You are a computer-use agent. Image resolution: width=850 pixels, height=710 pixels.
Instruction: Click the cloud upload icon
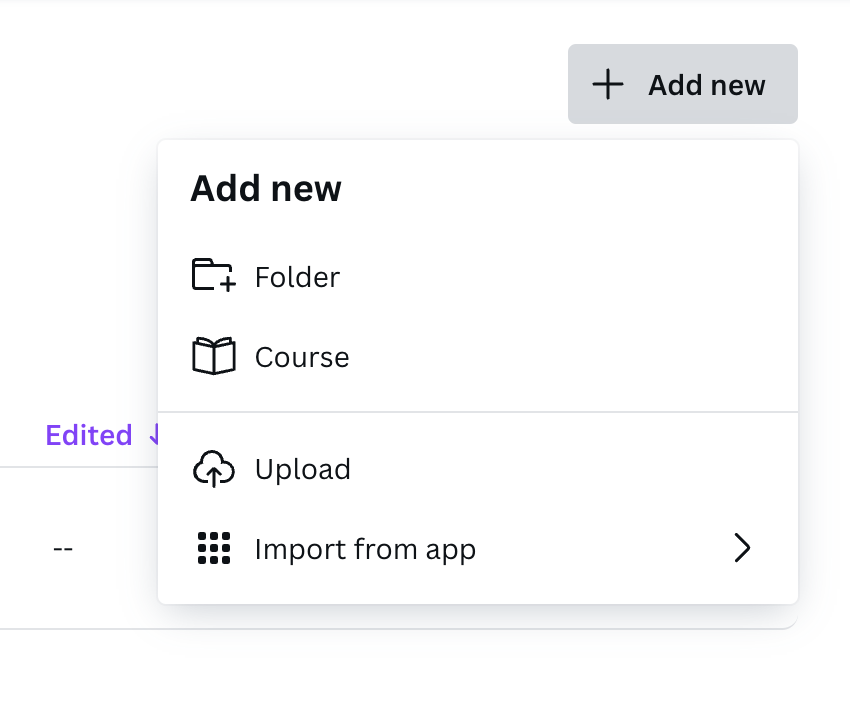tap(213, 469)
